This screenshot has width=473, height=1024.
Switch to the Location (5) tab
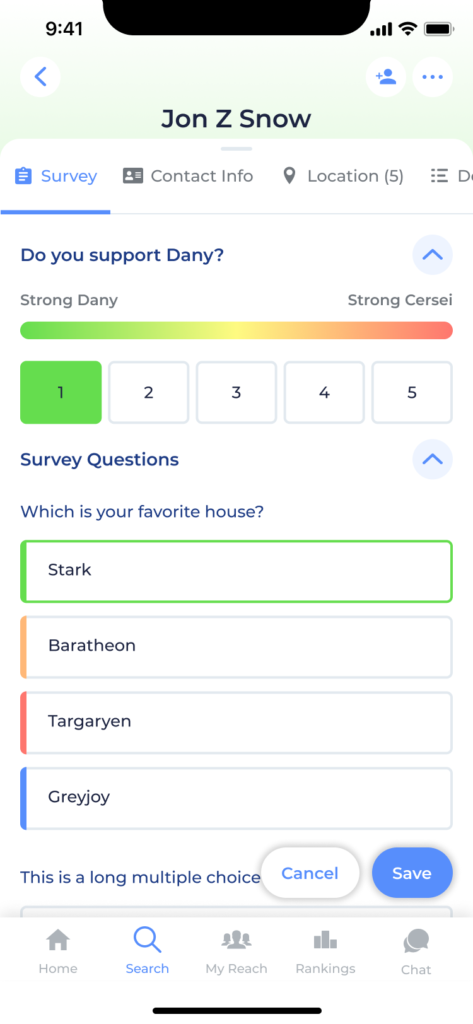pyautogui.click(x=342, y=176)
